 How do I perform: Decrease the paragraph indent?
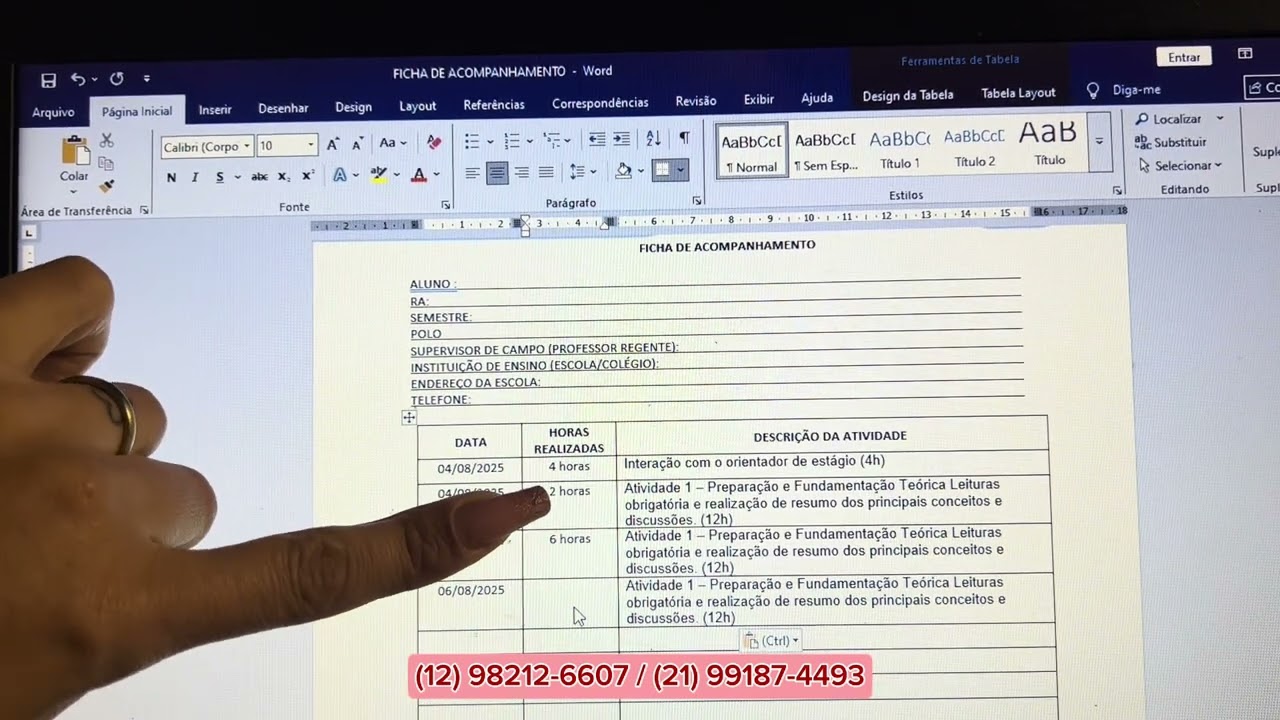[x=597, y=139]
